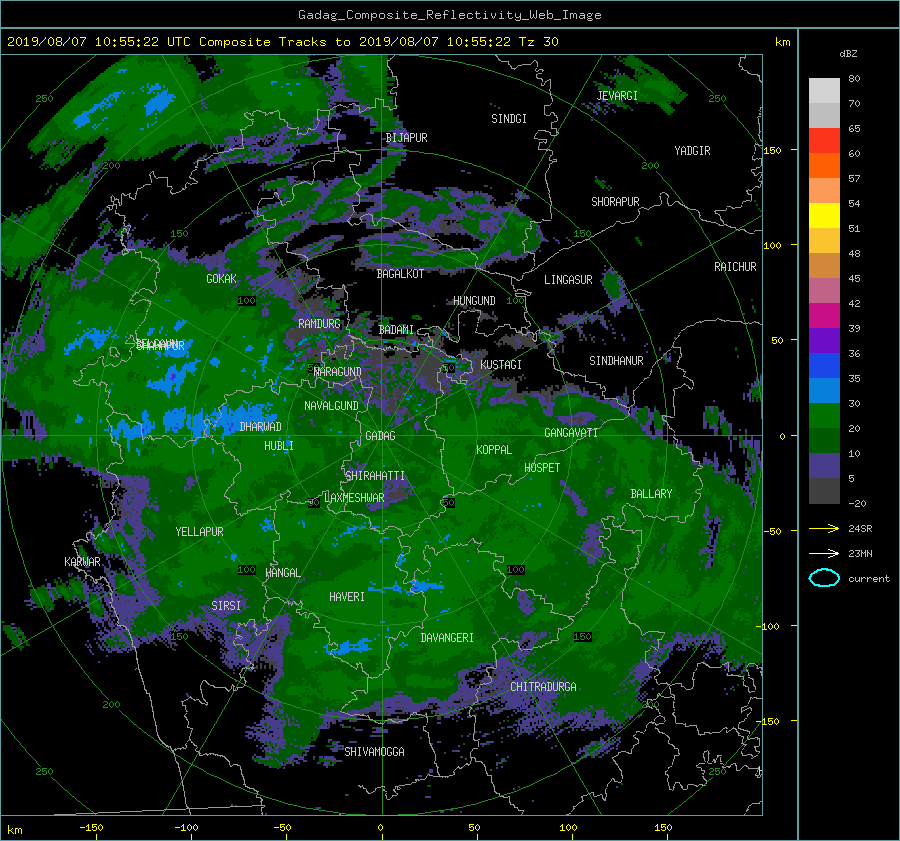Click the BIJAPUR city label

406,138
